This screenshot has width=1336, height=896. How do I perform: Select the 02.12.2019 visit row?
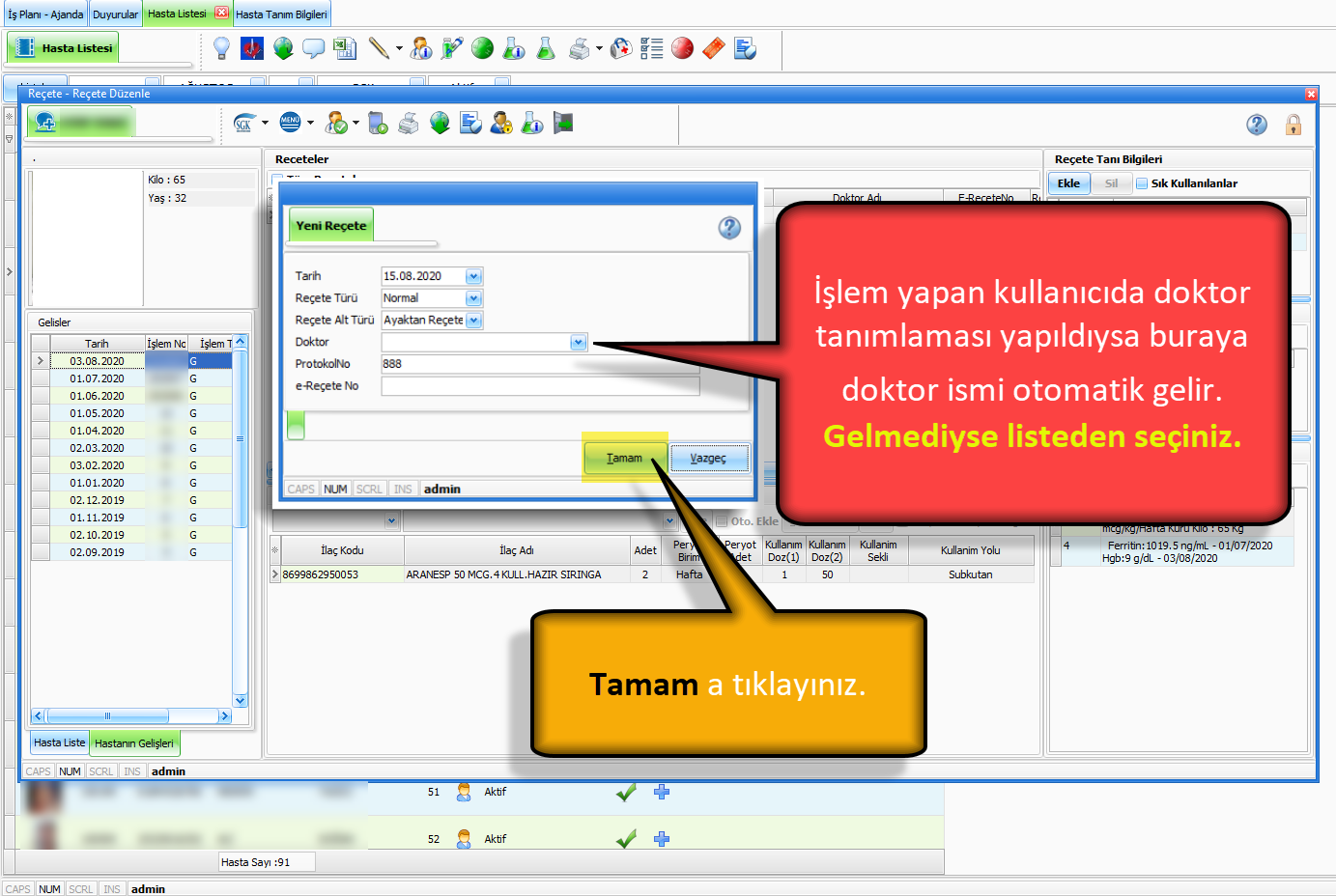pos(131,500)
